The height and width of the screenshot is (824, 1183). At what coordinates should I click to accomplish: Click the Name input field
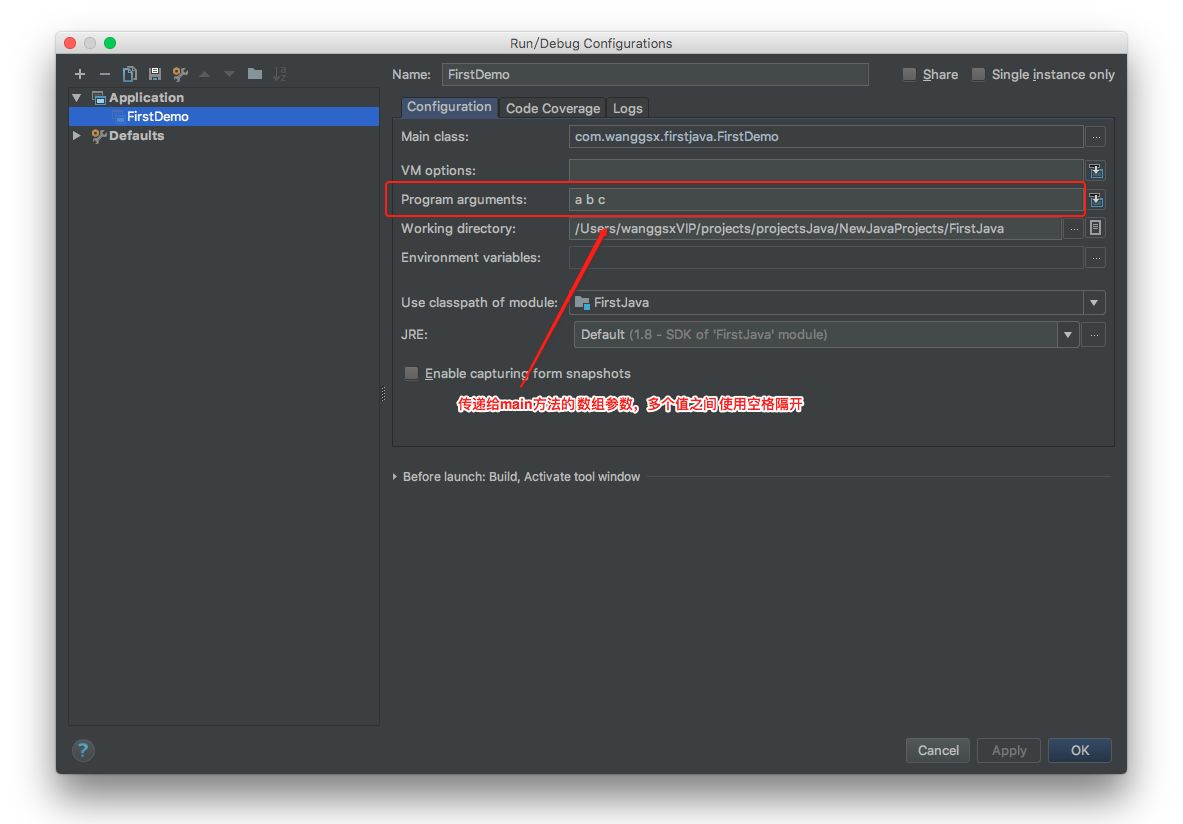click(x=655, y=75)
